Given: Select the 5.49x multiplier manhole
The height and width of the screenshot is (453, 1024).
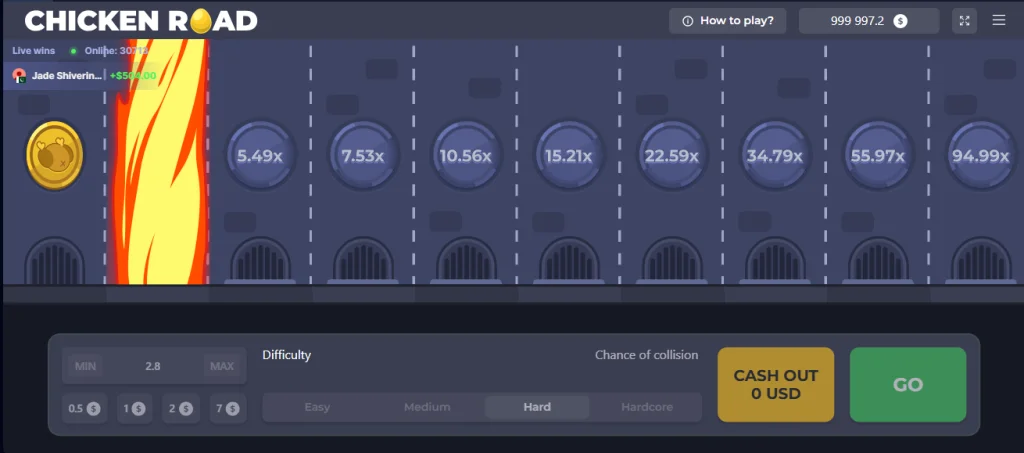Looking at the screenshot, I should [260, 155].
